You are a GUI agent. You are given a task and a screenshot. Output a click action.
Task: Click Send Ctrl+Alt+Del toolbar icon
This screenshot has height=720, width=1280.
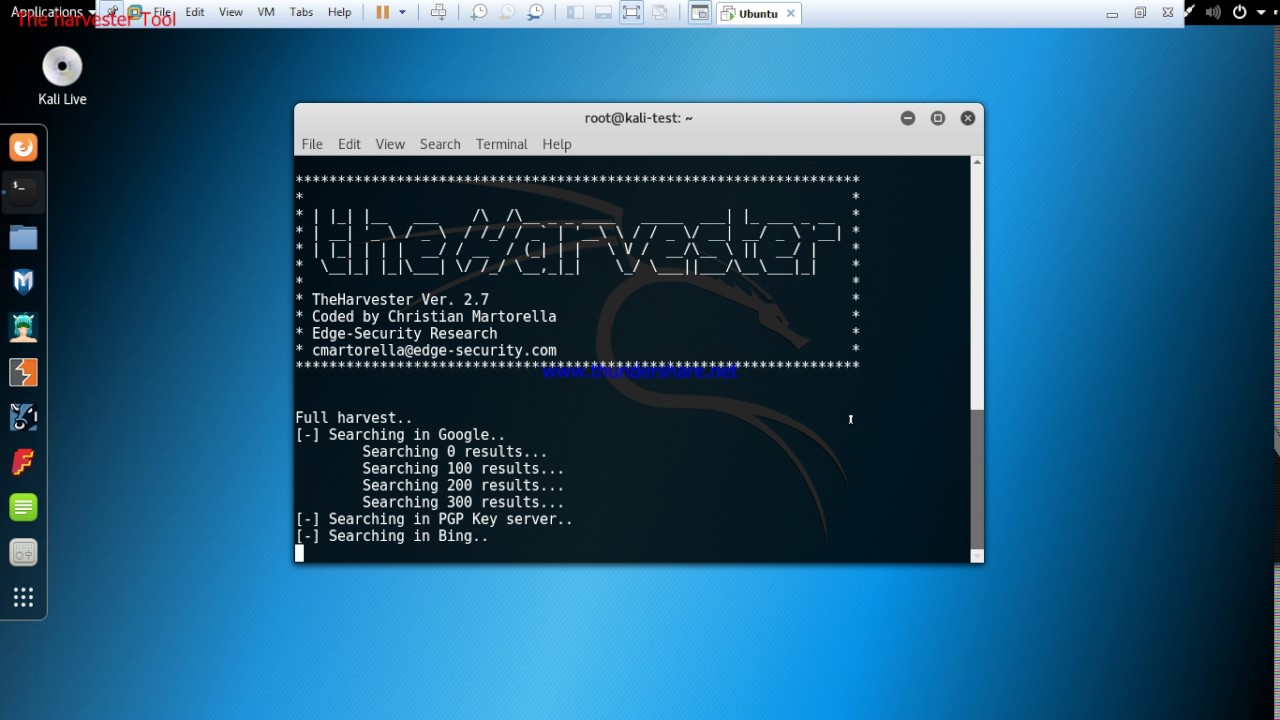(438, 12)
